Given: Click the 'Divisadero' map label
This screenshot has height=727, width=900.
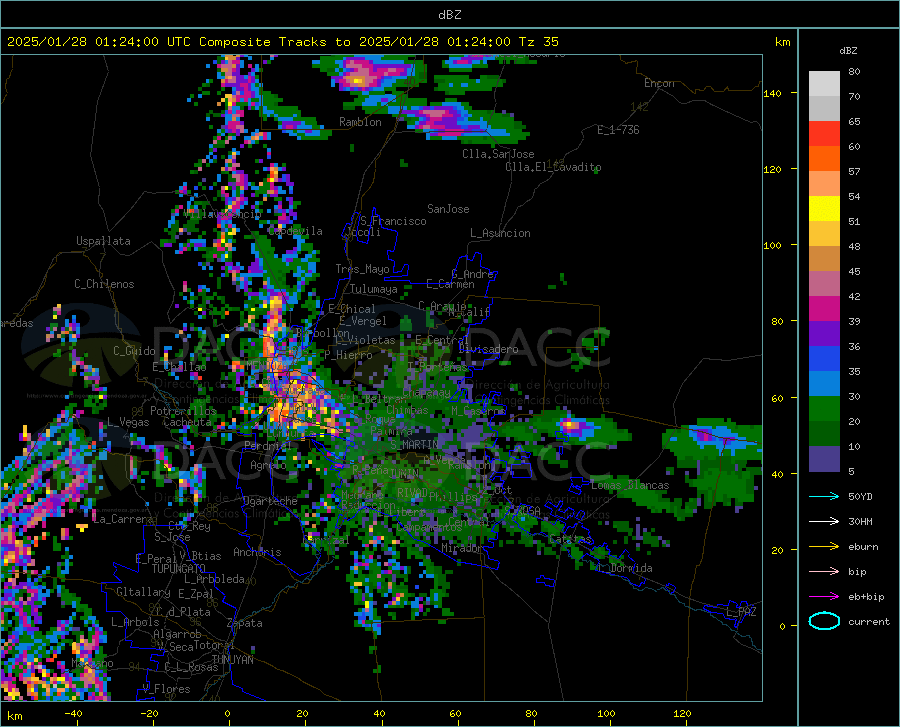Looking at the screenshot, I should click(488, 349).
